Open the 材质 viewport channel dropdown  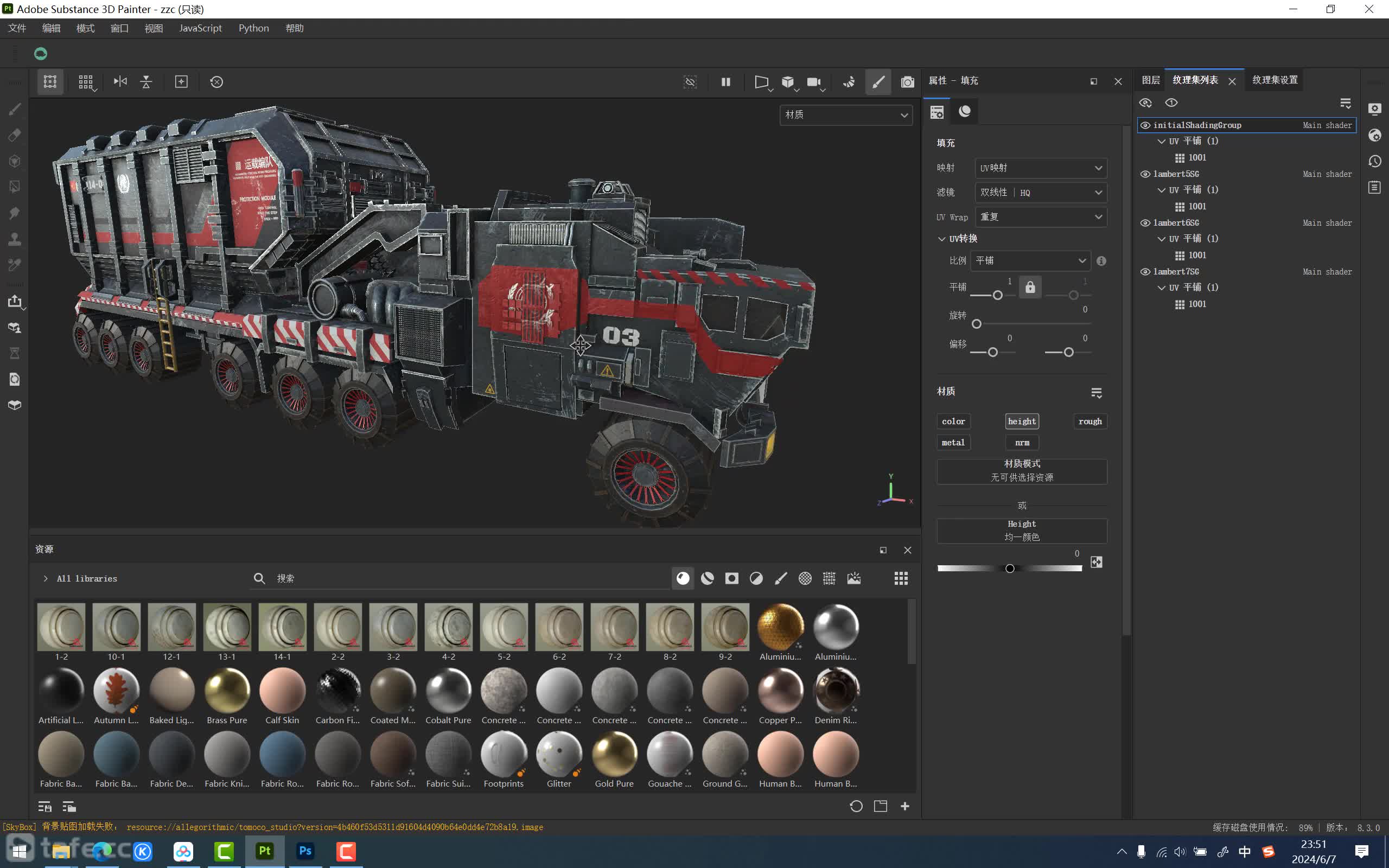846,115
